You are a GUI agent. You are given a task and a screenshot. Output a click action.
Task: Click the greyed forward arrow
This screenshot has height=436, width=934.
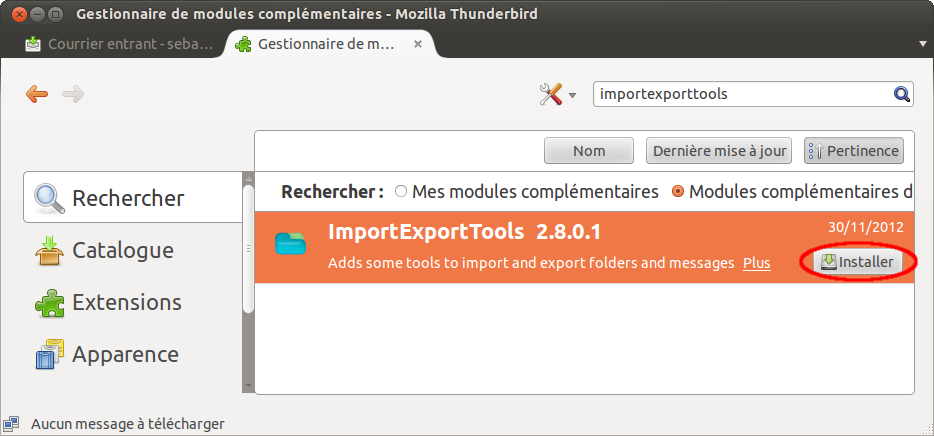coord(73,94)
